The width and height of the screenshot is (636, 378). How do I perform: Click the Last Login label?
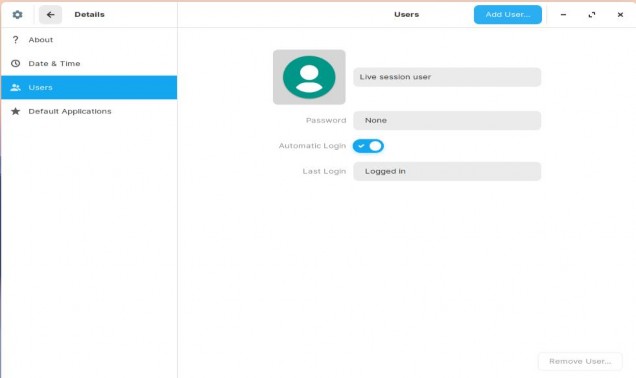(x=324, y=171)
